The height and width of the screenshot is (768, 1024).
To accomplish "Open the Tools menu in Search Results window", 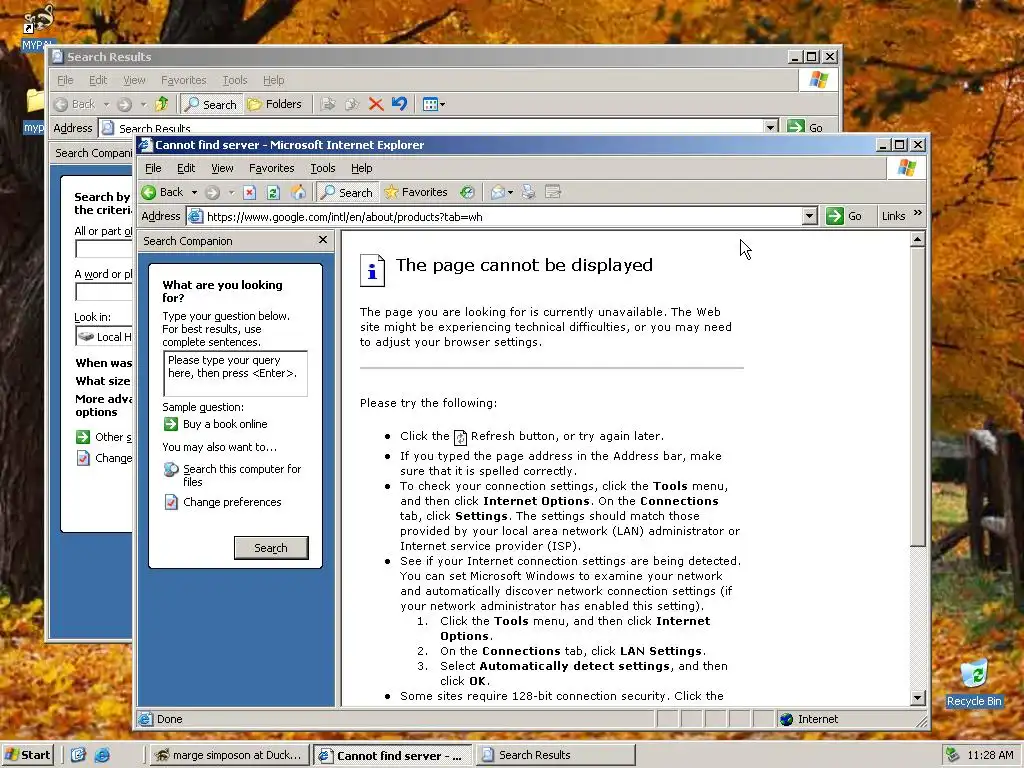I will pyautogui.click(x=234, y=80).
